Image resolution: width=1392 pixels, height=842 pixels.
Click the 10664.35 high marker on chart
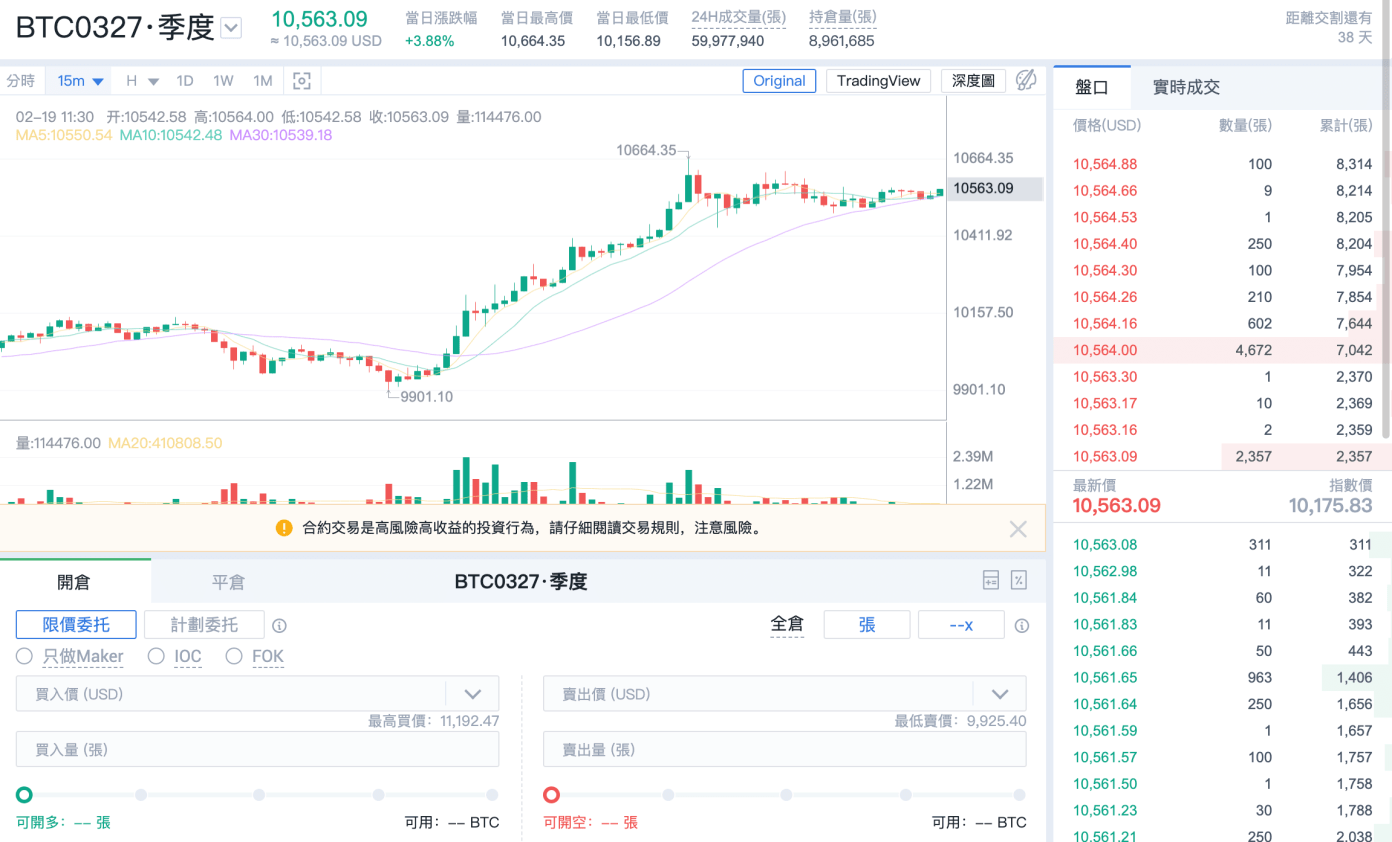pos(646,150)
